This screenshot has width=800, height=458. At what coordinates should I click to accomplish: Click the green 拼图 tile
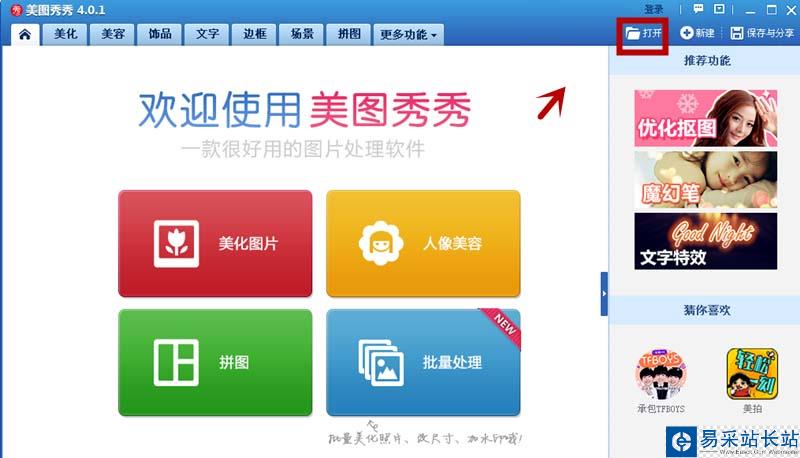(215, 363)
